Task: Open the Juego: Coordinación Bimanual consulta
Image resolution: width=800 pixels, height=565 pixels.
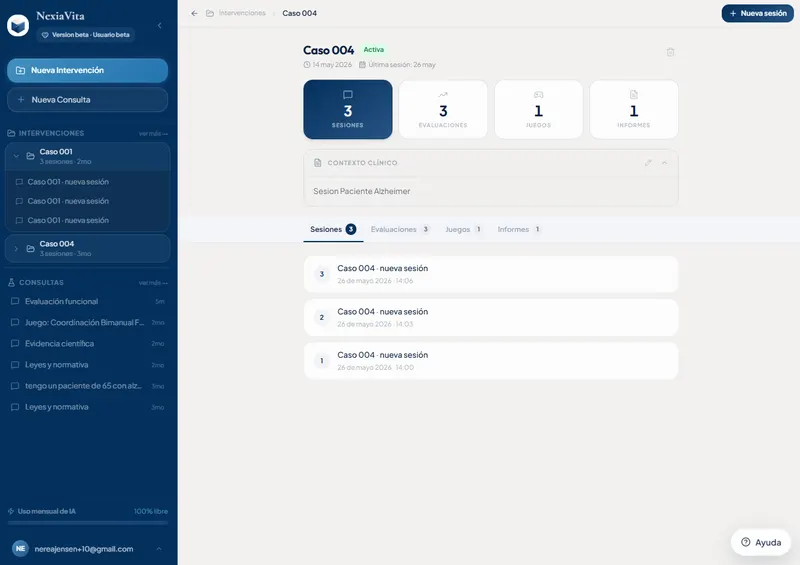Action: click(87, 323)
